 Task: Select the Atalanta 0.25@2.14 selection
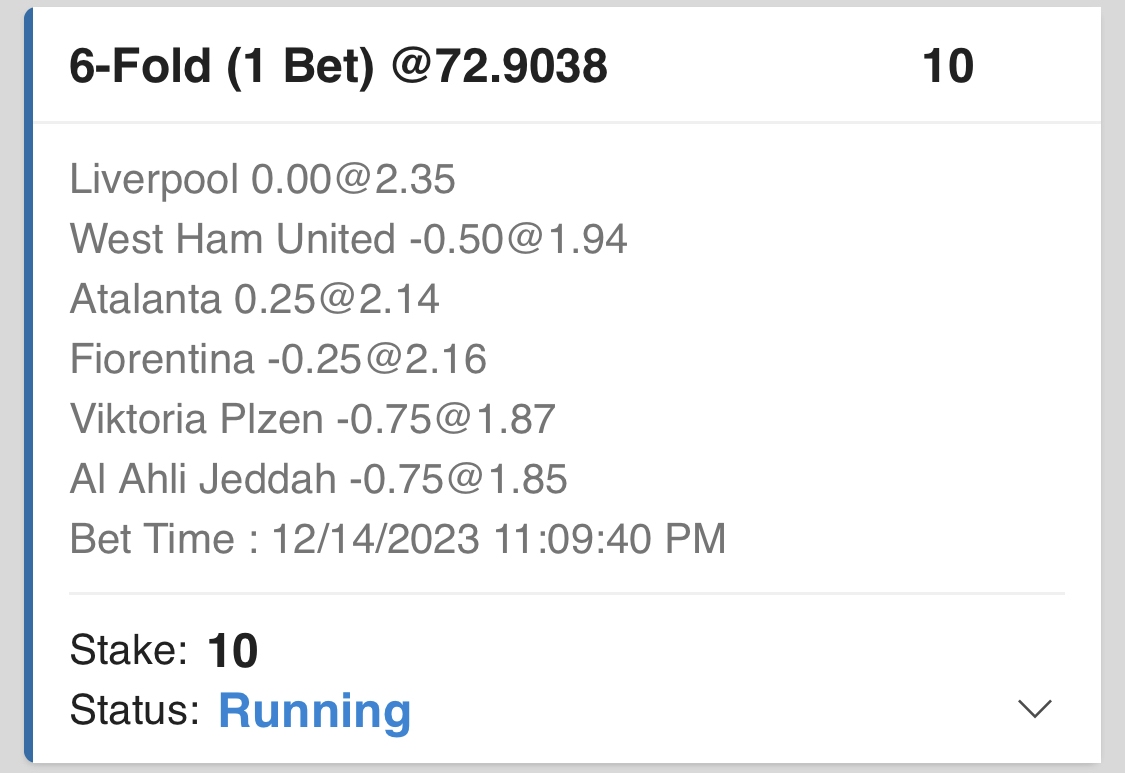tap(254, 299)
